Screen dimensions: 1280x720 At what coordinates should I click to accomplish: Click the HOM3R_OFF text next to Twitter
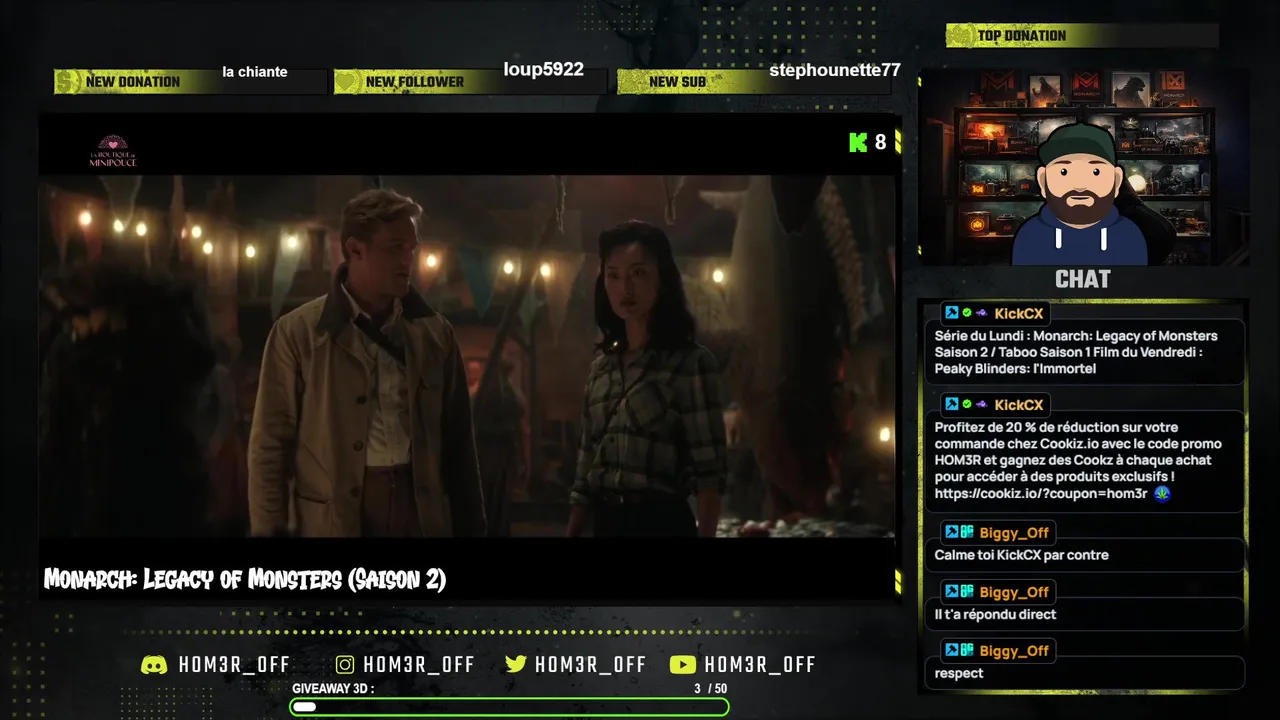click(591, 665)
